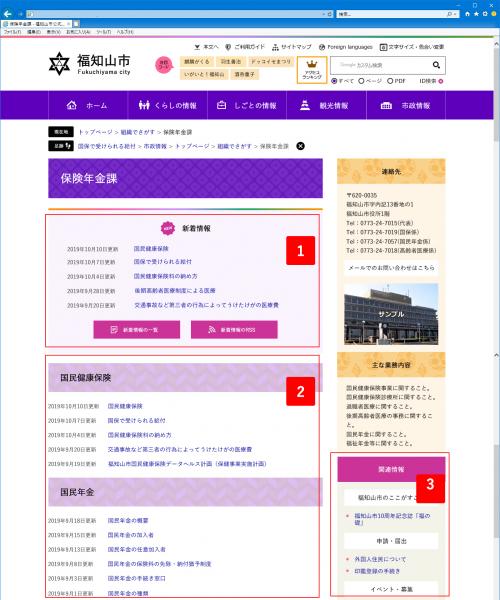500x600 pixels.
Task: Open 国民健康保険 link in 新着情報 list
Action: (151, 249)
